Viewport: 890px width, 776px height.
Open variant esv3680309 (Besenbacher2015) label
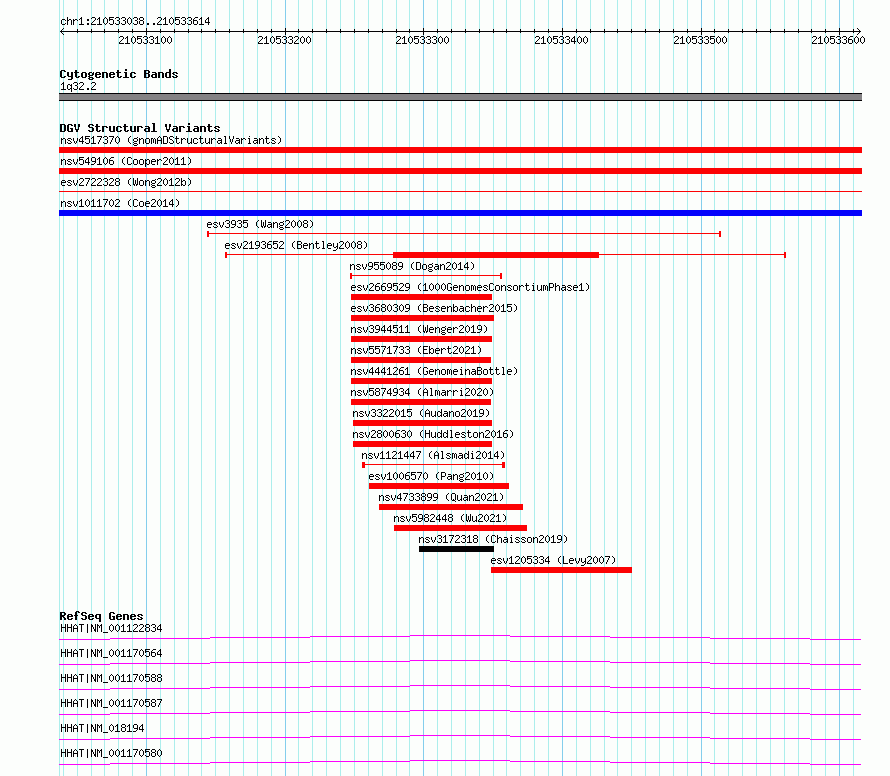click(x=434, y=308)
